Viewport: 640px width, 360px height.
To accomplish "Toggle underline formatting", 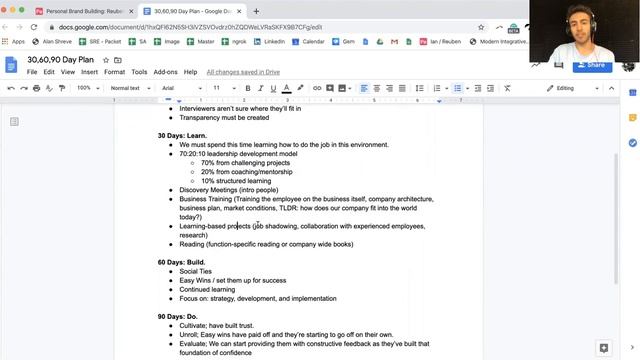I will [x=273, y=88].
